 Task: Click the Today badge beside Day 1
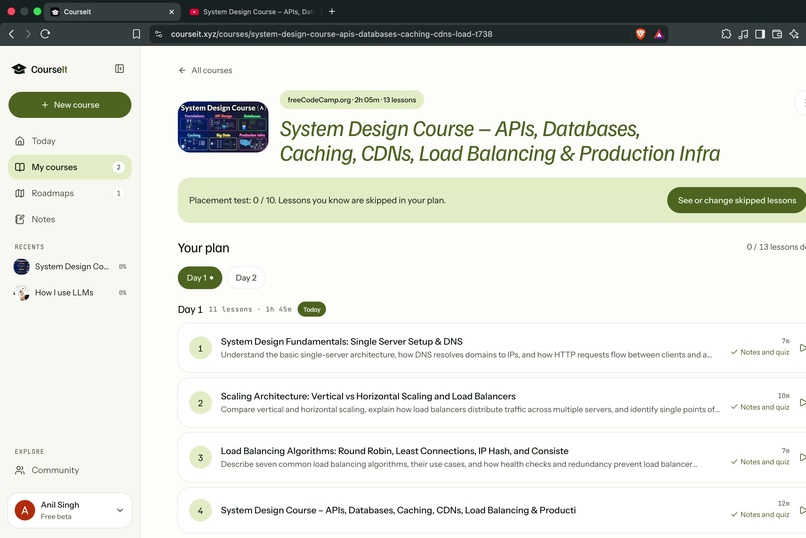312,309
